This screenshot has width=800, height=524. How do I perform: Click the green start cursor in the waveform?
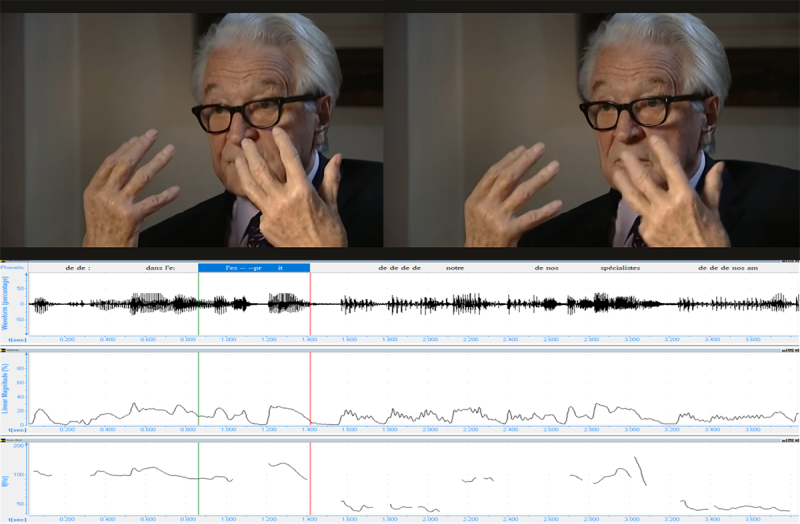[198, 304]
